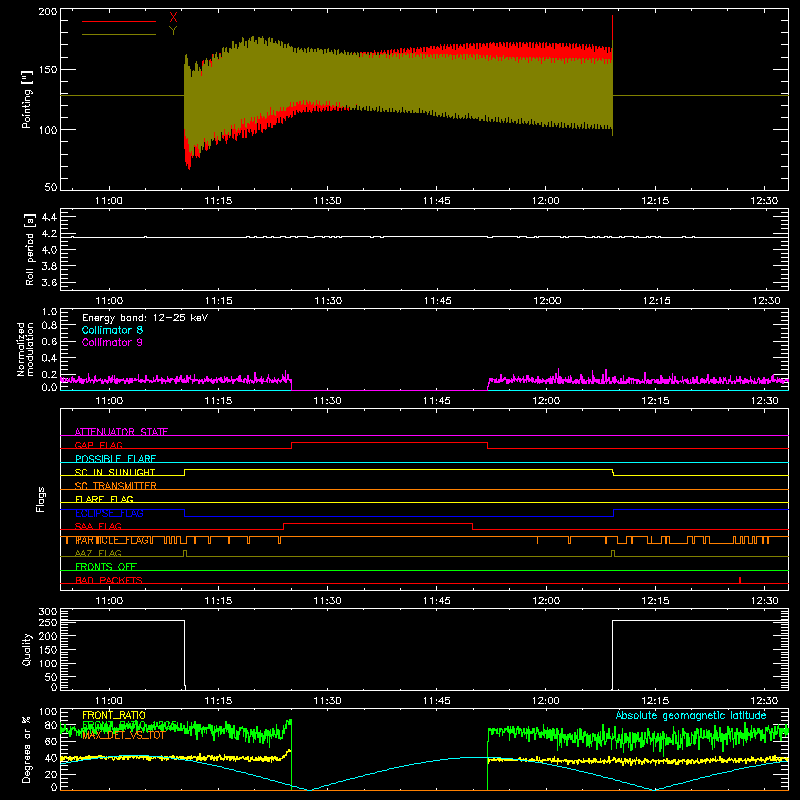Click the olive Y legend label
The image size is (800, 800).
coord(173,31)
